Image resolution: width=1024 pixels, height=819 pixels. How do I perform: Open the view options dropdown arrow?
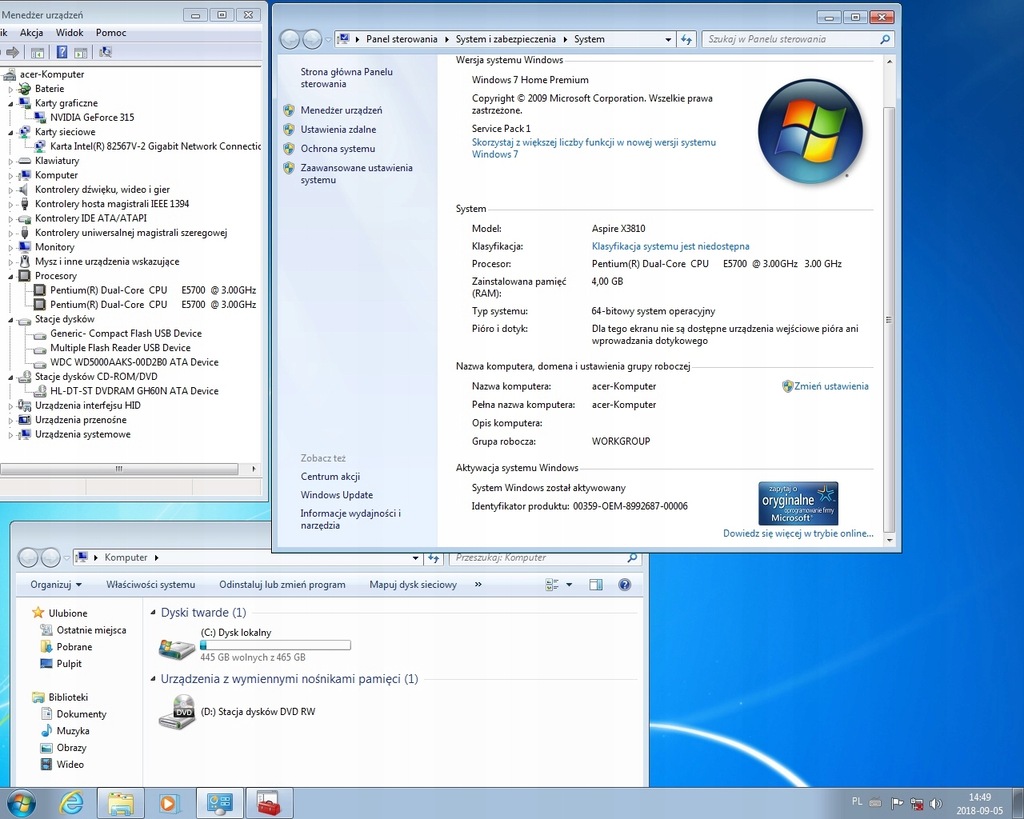click(x=569, y=585)
